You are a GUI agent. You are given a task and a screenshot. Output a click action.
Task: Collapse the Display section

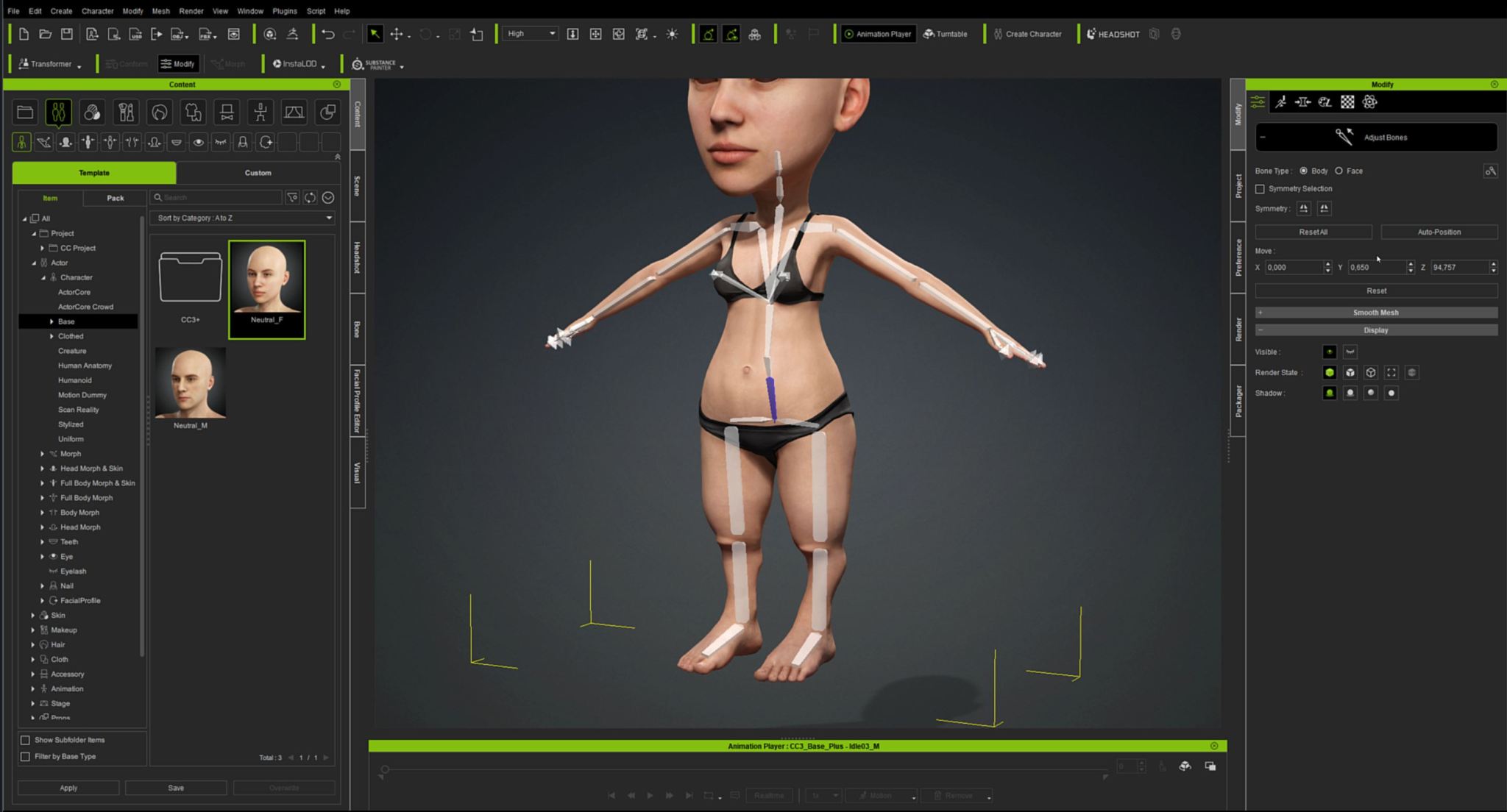1376,330
